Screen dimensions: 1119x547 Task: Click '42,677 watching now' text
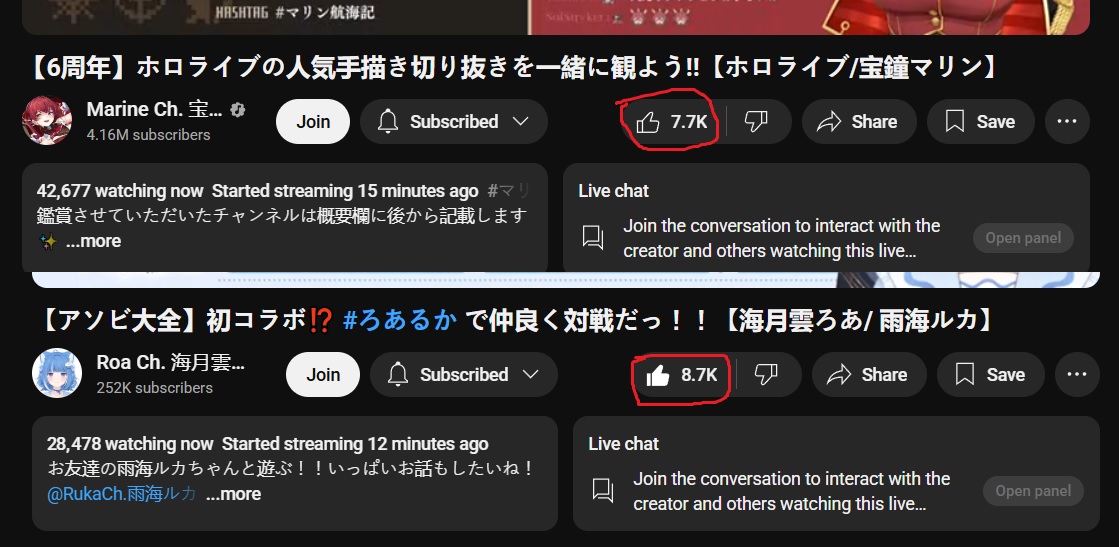121,191
